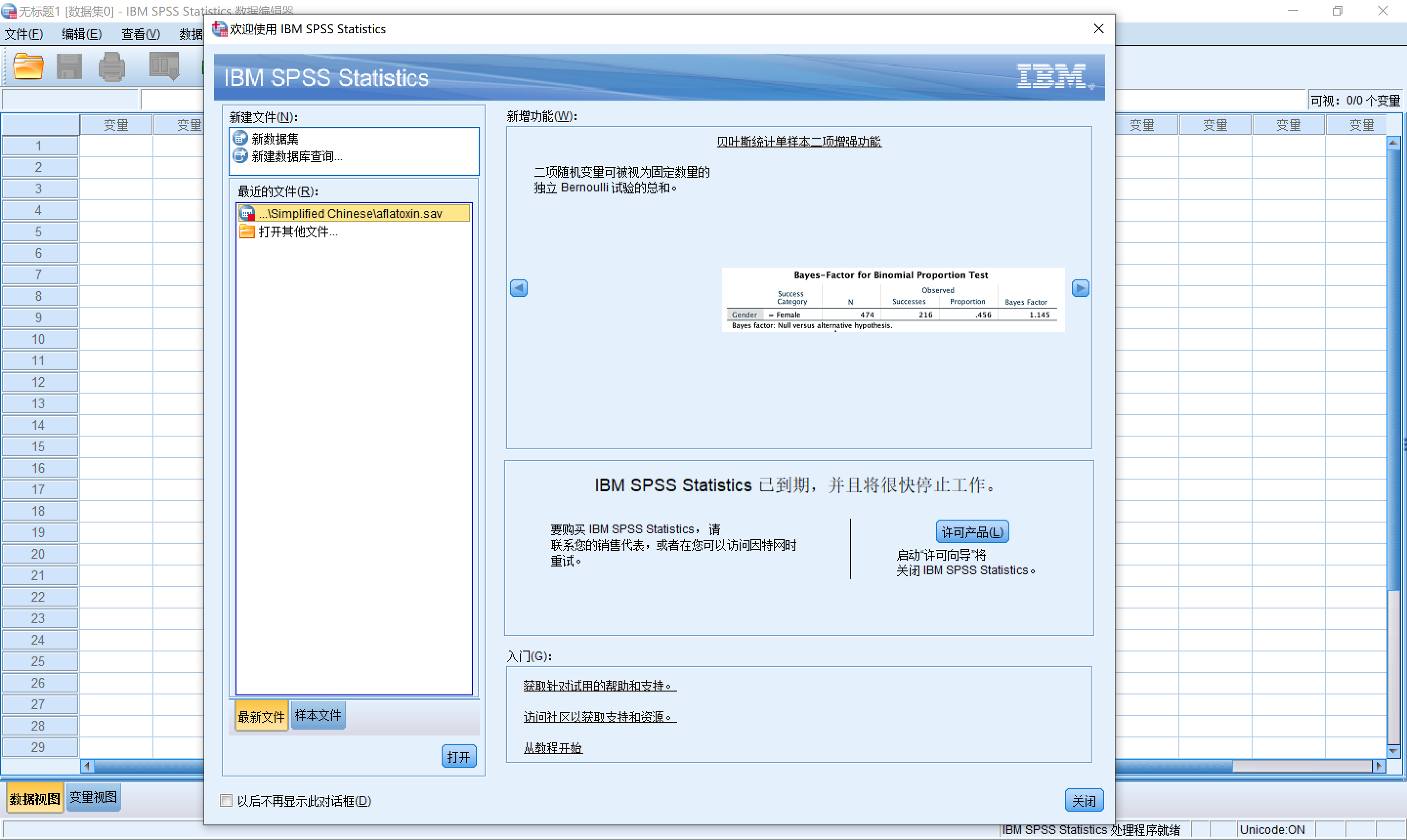This screenshot has width=1407, height=840.
Task: Click the New Database Query icon
Action: click(x=240, y=156)
